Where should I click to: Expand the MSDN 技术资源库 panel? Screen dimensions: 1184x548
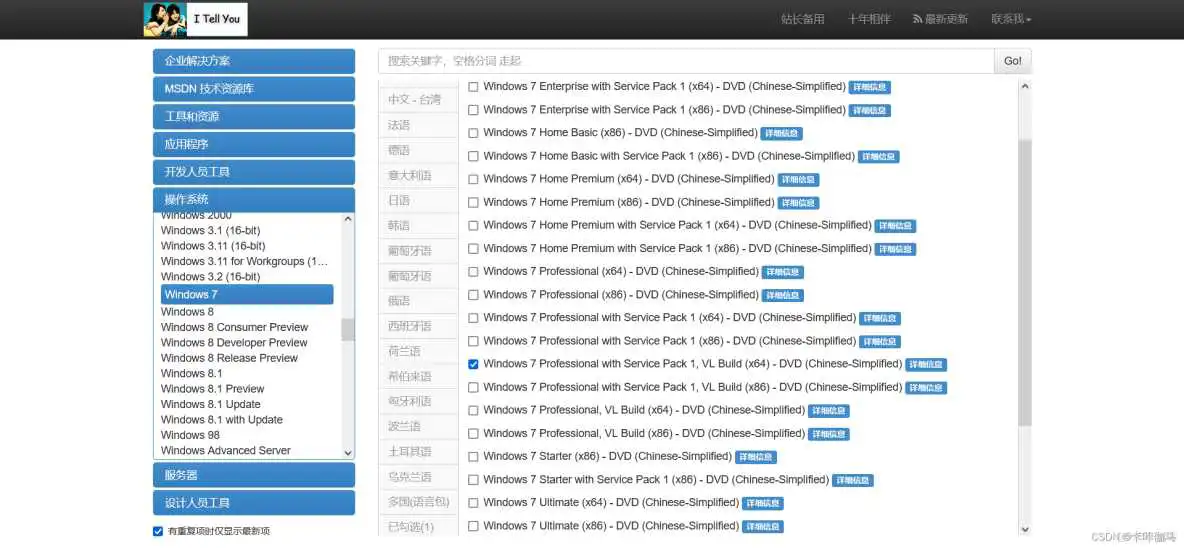point(254,89)
